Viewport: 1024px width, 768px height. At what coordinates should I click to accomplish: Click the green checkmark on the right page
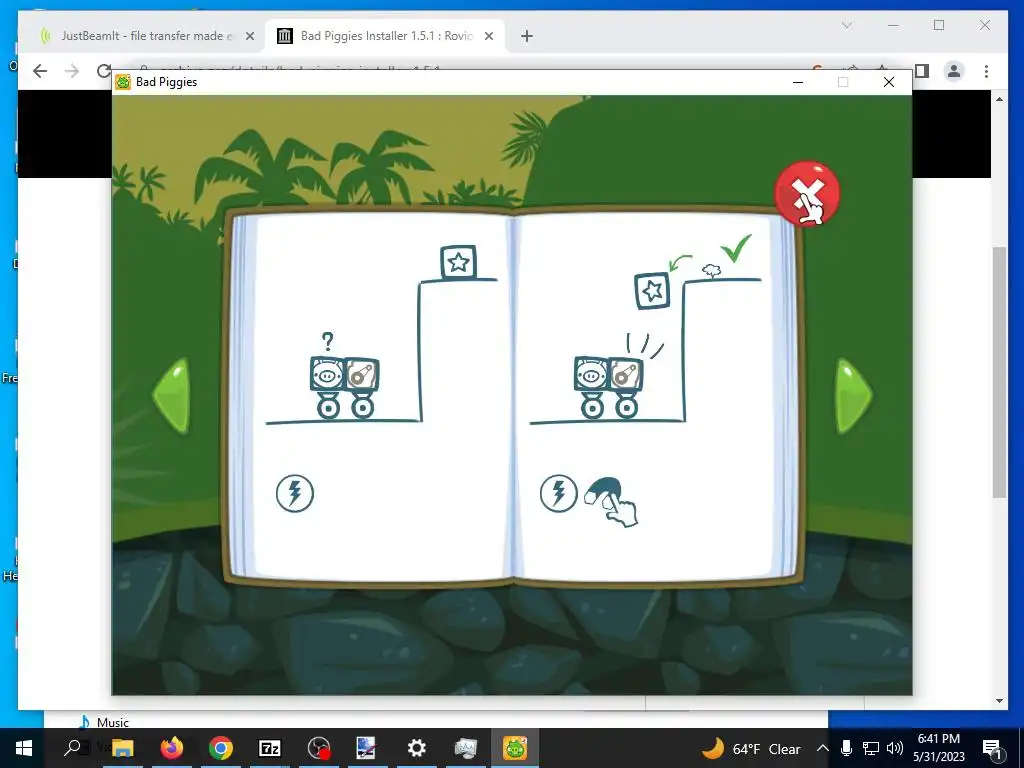click(x=736, y=248)
